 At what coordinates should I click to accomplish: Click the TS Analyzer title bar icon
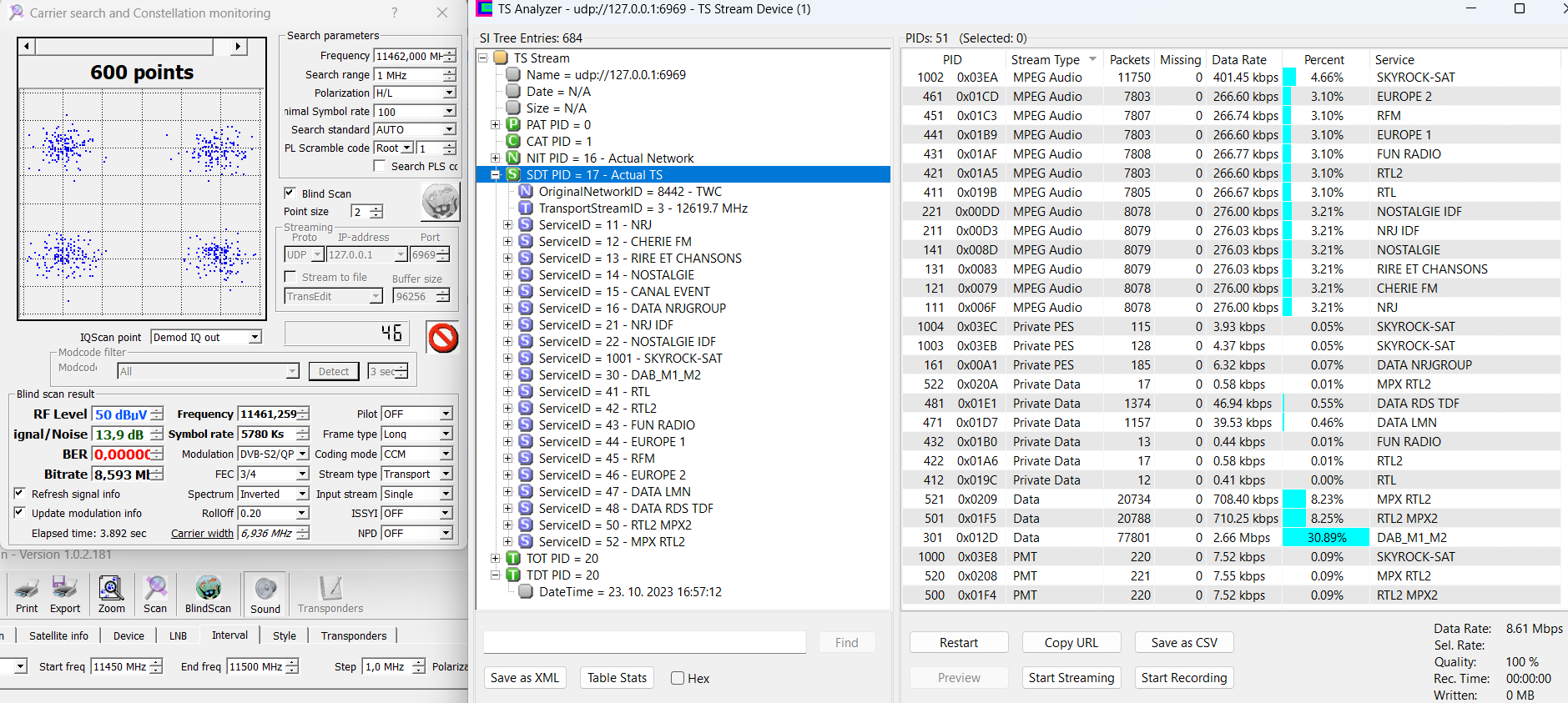[485, 9]
